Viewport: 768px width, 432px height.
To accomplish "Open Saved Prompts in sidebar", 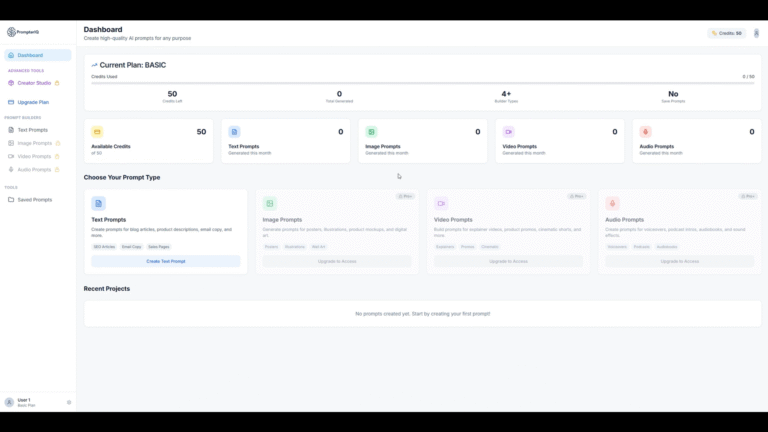I will [34, 200].
